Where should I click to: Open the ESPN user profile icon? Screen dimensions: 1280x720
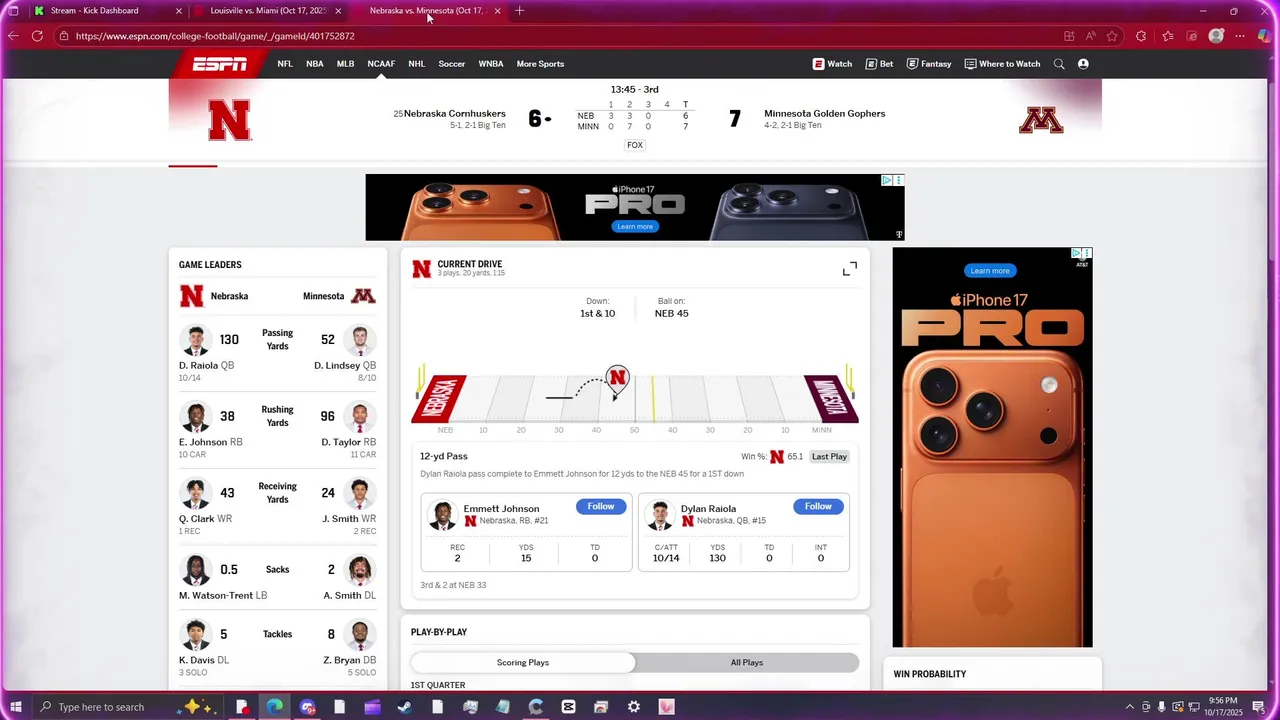[x=1083, y=64]
